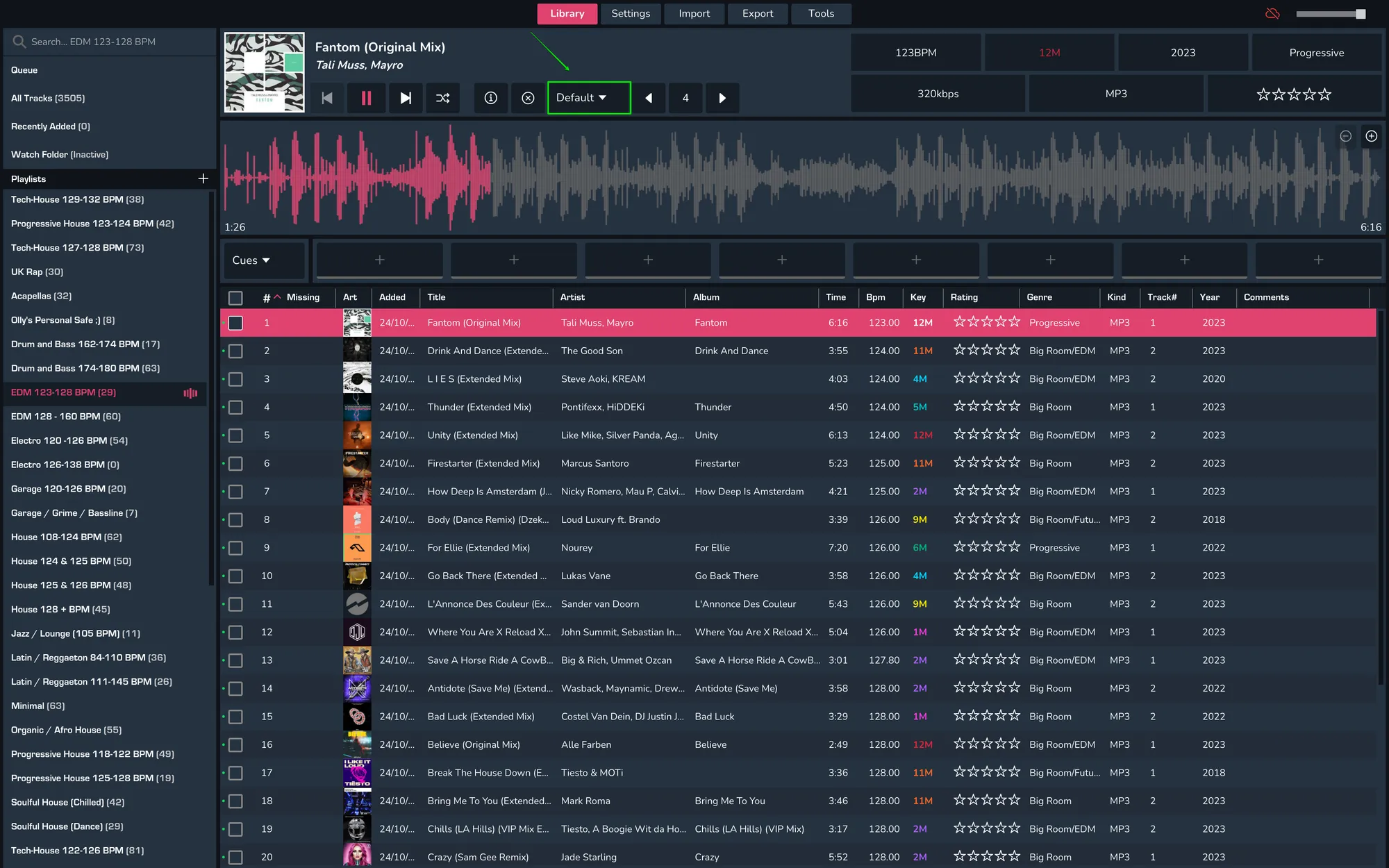Click the search field in the sidebar
1389x868 pixels.
click(x=109, y=41)
